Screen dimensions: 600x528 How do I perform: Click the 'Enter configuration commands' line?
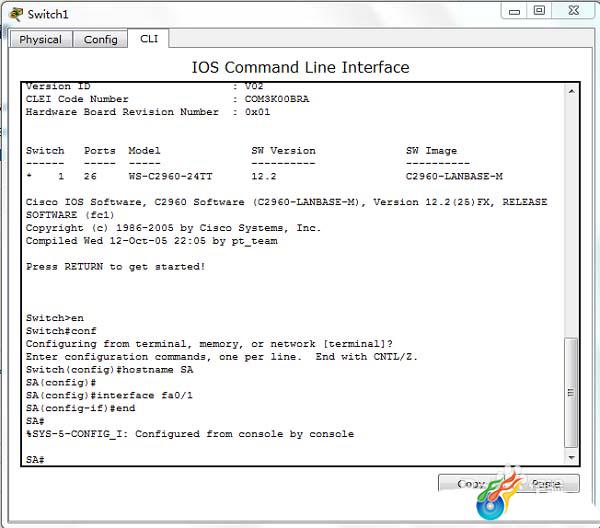click(x=222, y=357)
